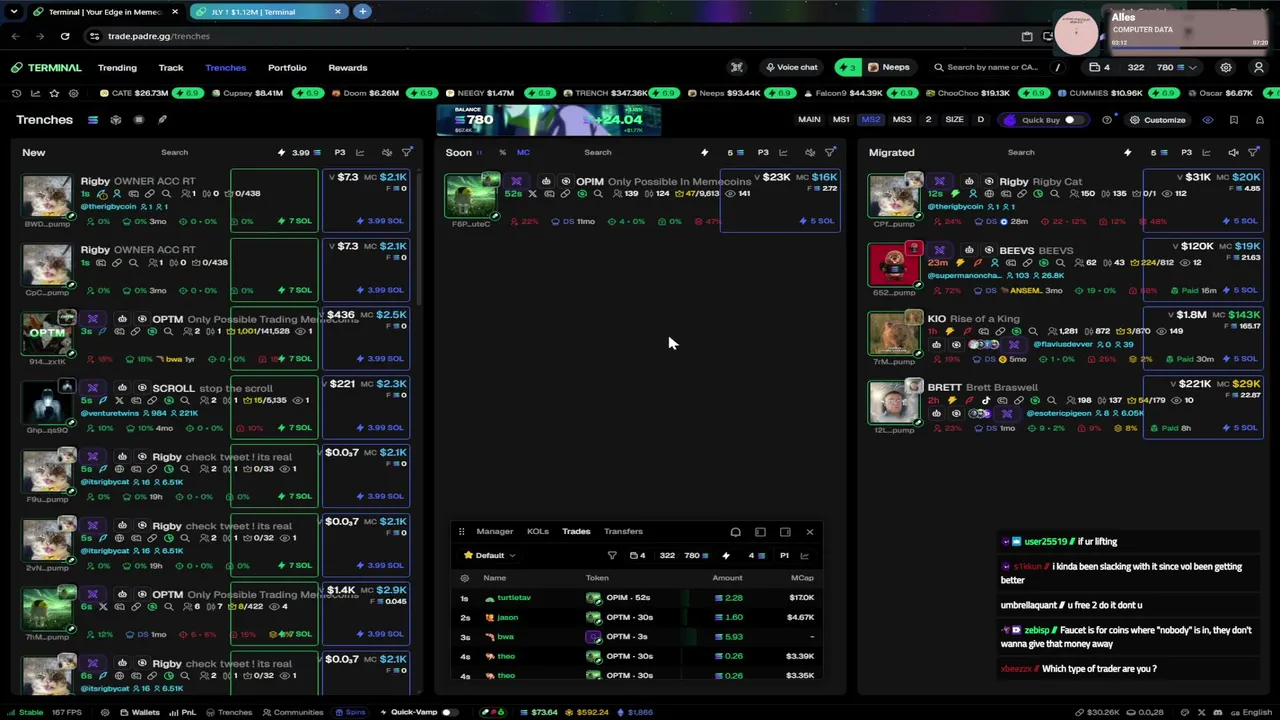1280x720 pixels.
Task: Reload the page in the browser
Action: 65,36
